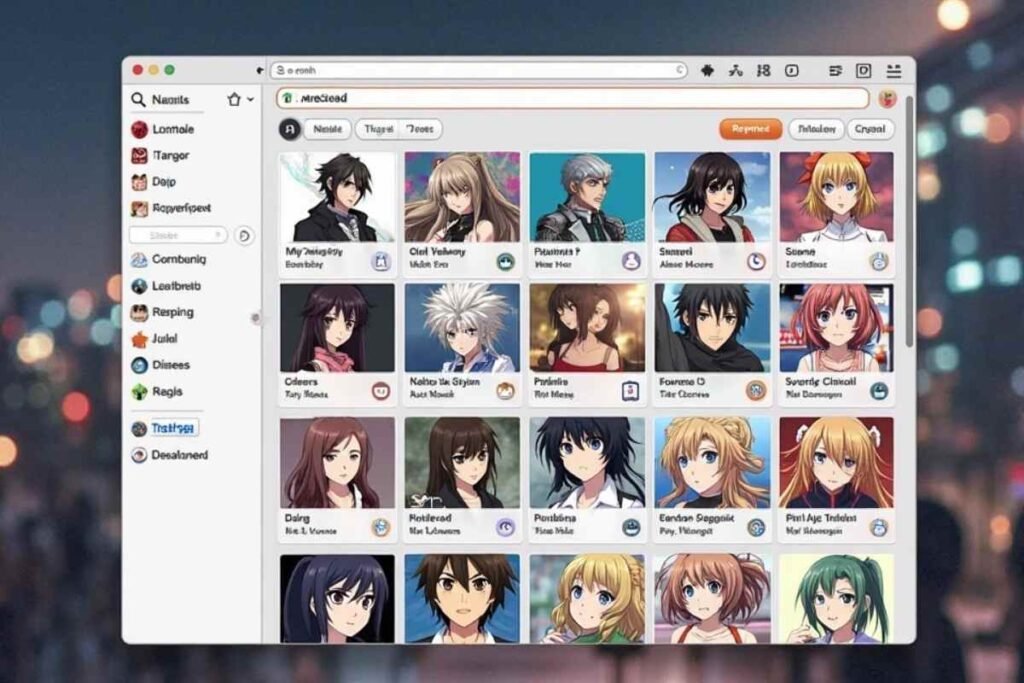The width and height of the screenshot is (1024, 683).
Task: Select the Nooiie filter pill
Action: [327, 129]
